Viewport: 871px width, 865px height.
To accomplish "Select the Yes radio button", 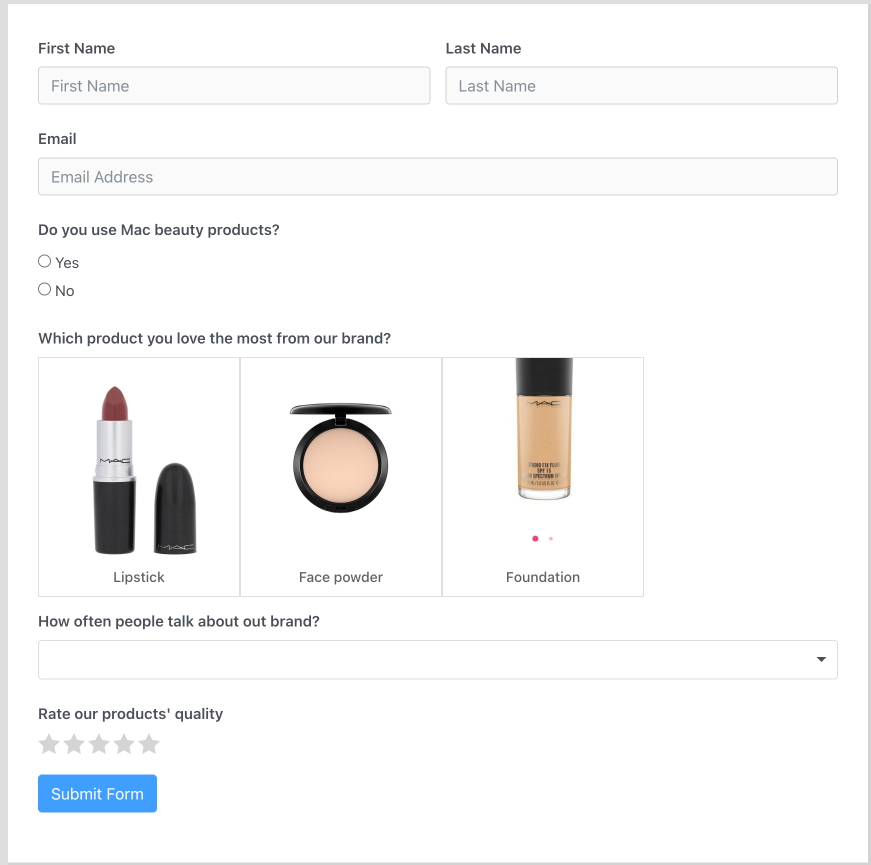I will pyautogui.click(x=44, y=261).
